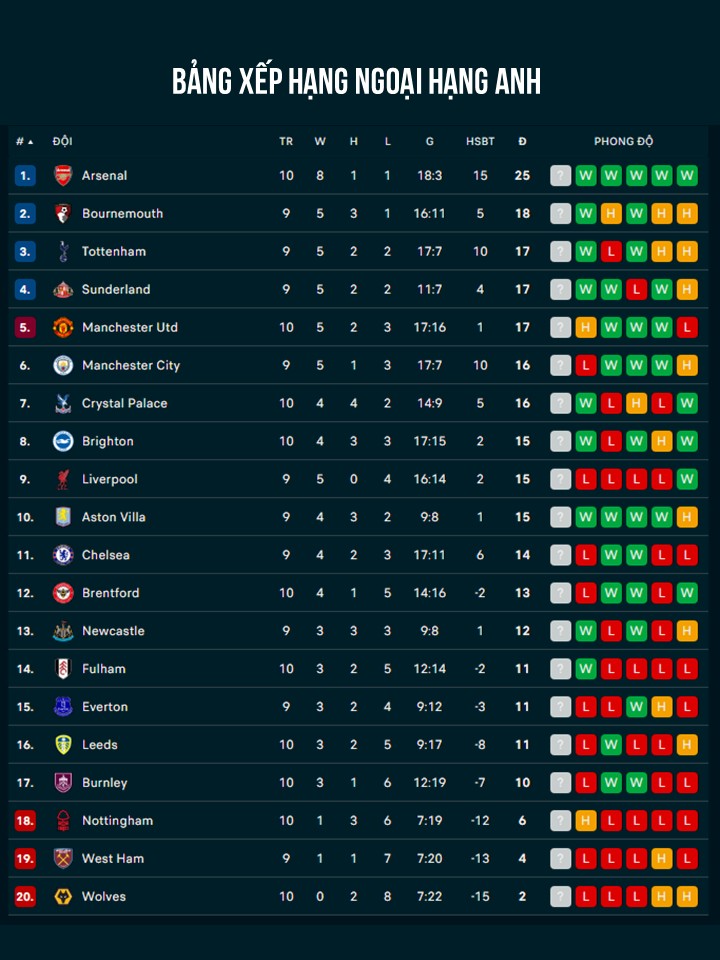The width and height of the screenshot is (720, 960).
Task: Click Arsenal's gray question mark form box
Action: [561, 176]
